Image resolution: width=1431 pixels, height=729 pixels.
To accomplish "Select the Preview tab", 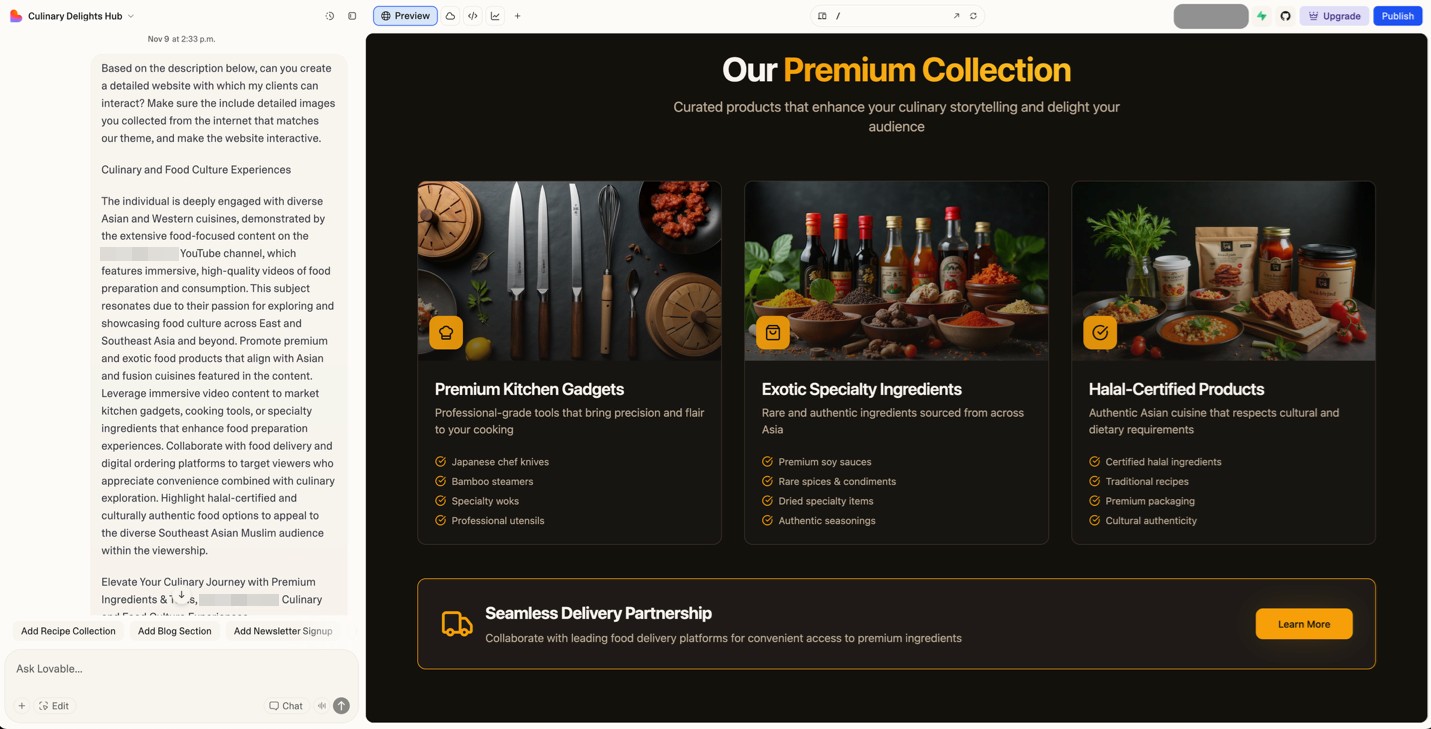I will coord(405,16).
